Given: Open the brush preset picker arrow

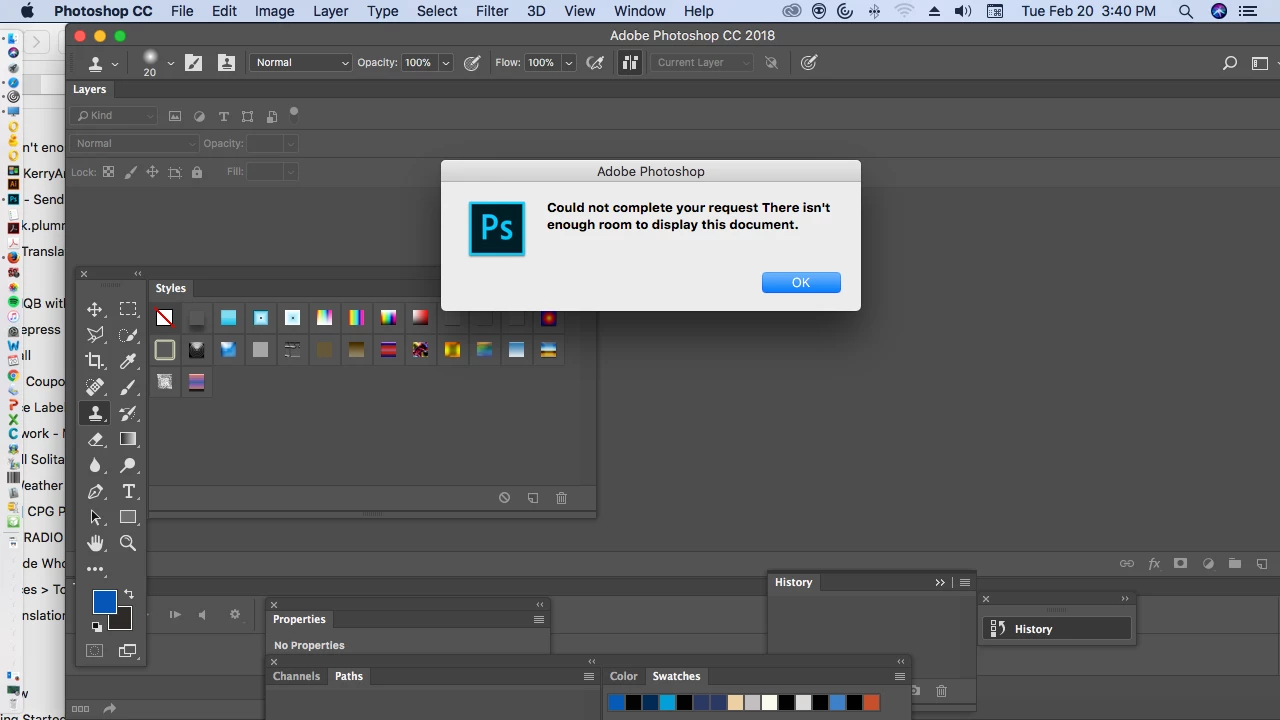Looking at the screenshot, I should [170, 63].
